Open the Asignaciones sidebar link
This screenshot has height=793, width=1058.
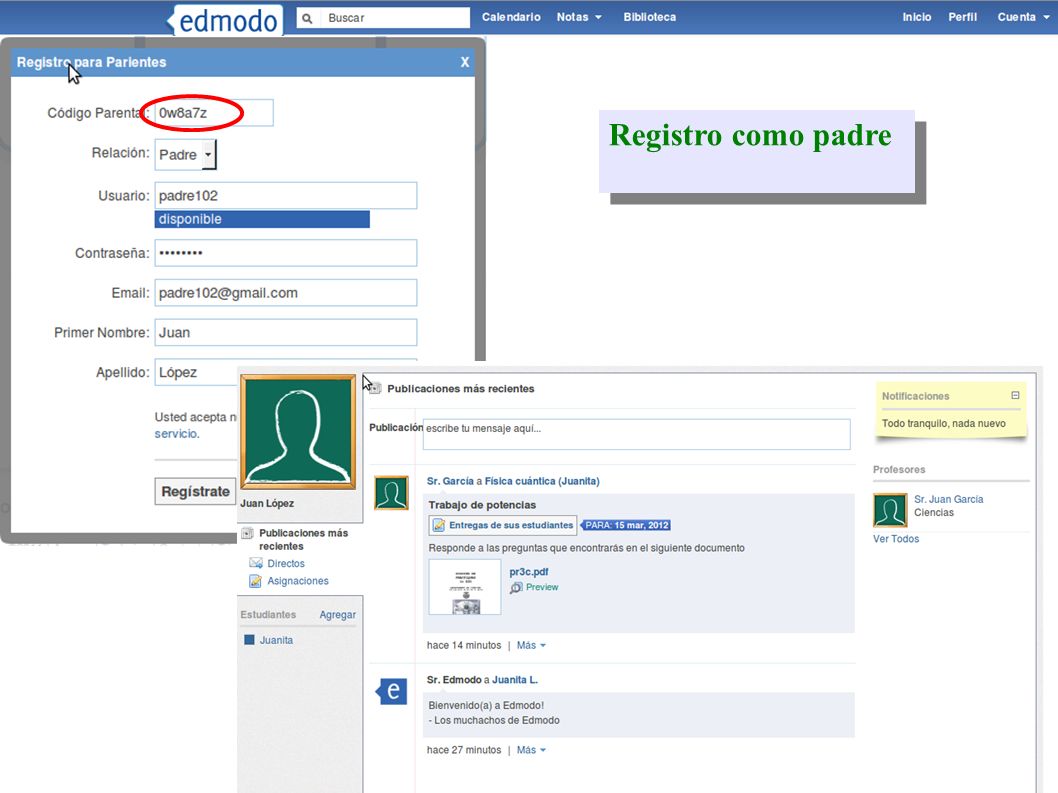click(x=298, y=581)
